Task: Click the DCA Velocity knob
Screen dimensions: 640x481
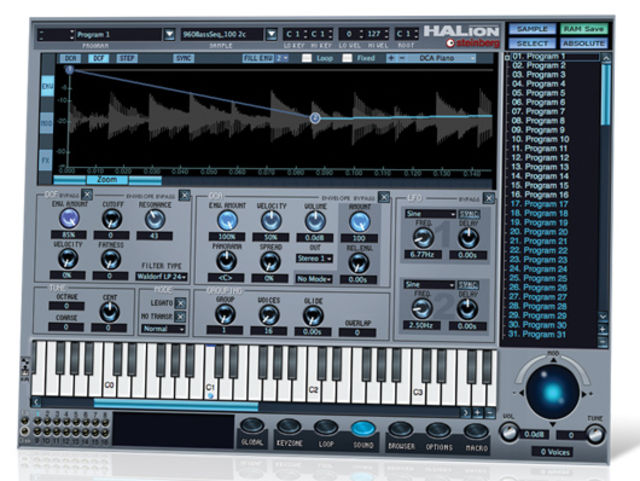Action: 271,221
